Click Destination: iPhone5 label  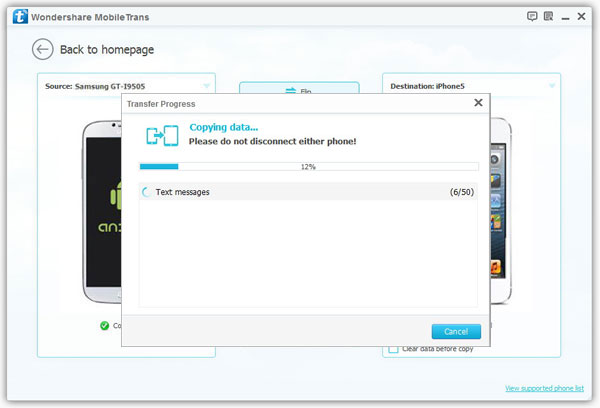click(x=427, y=86)
